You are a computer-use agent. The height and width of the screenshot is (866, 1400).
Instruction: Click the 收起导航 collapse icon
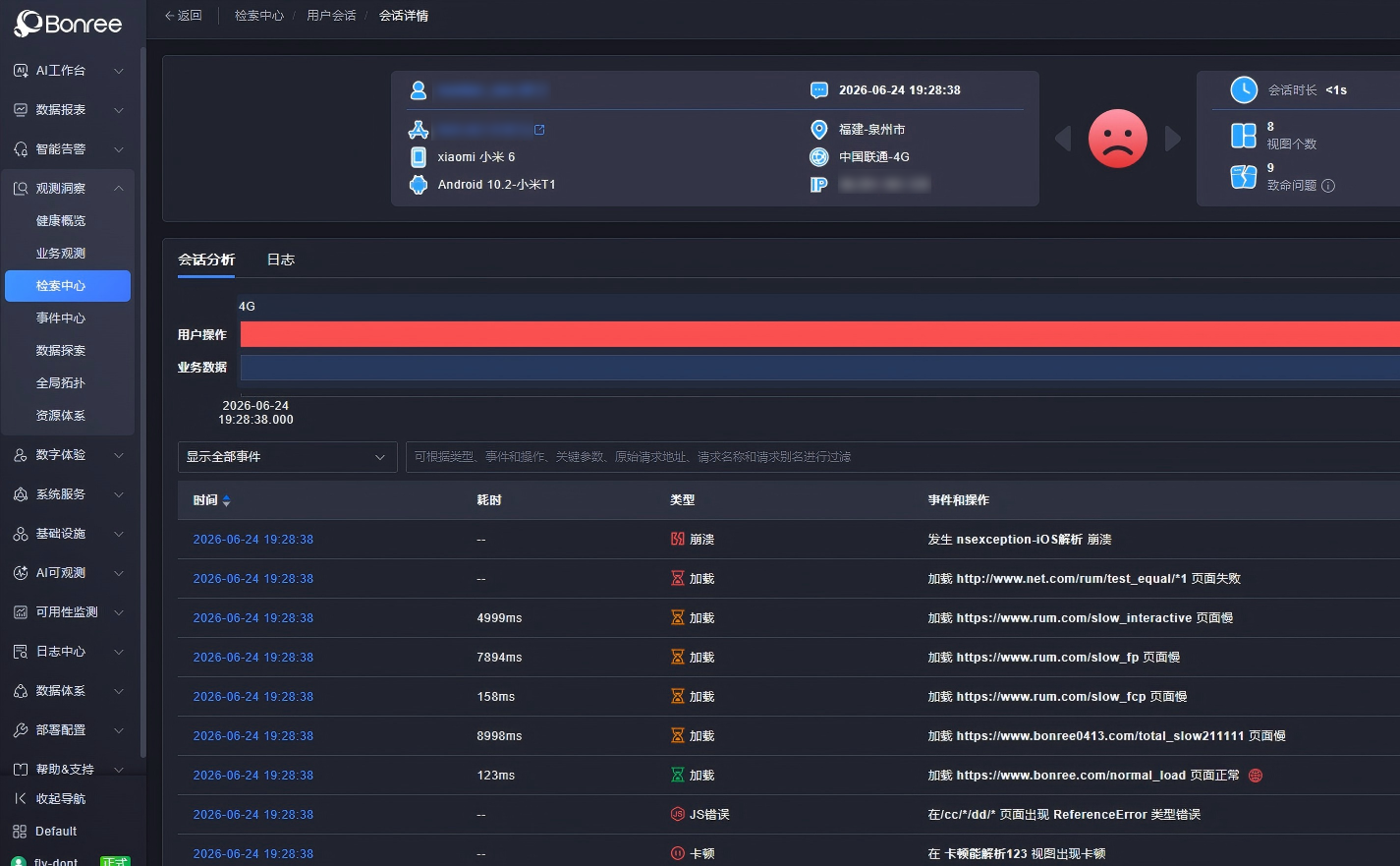(x=21, y=799)
